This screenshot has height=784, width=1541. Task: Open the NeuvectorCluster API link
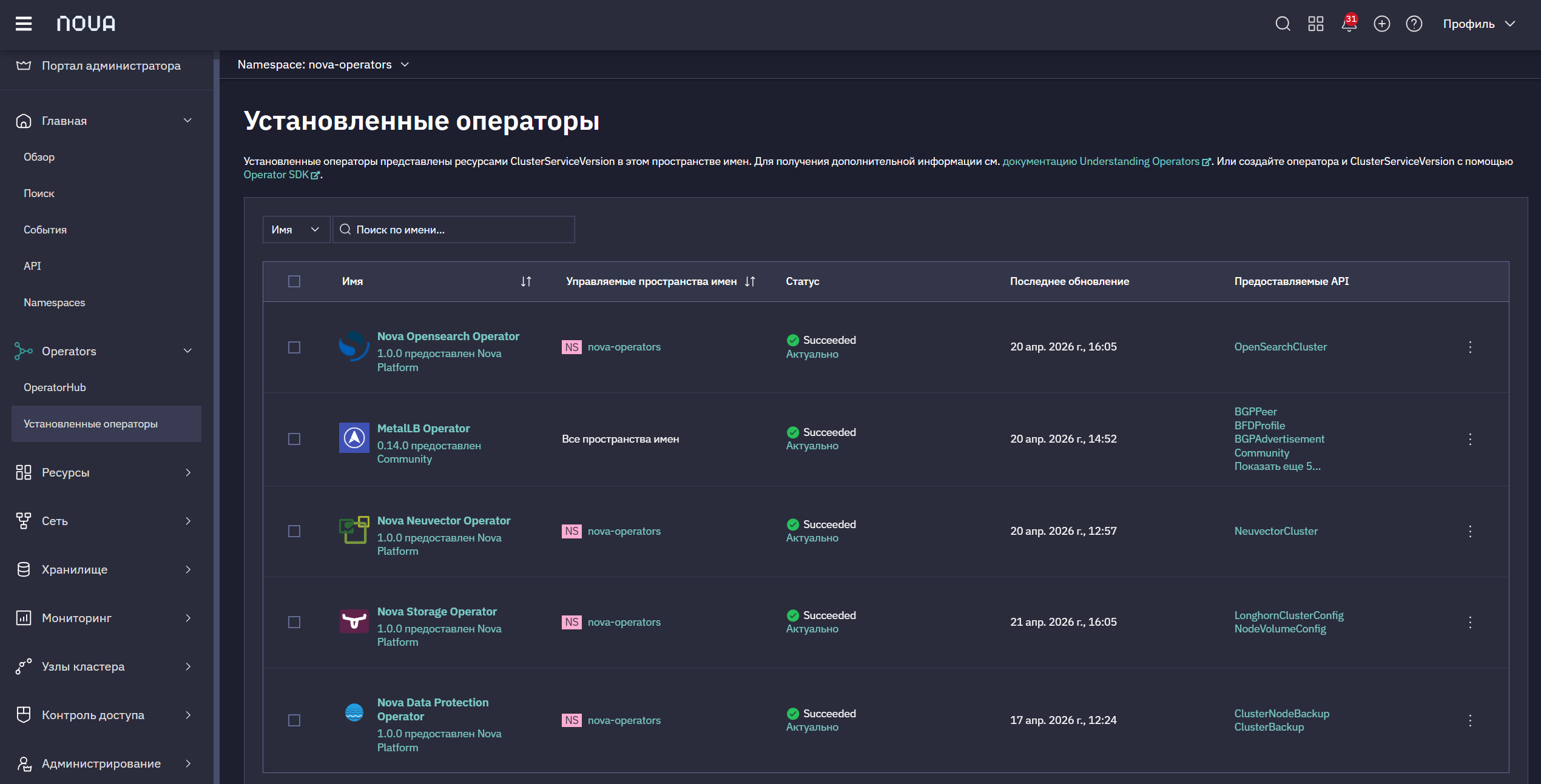click(x=1276, y=531)
